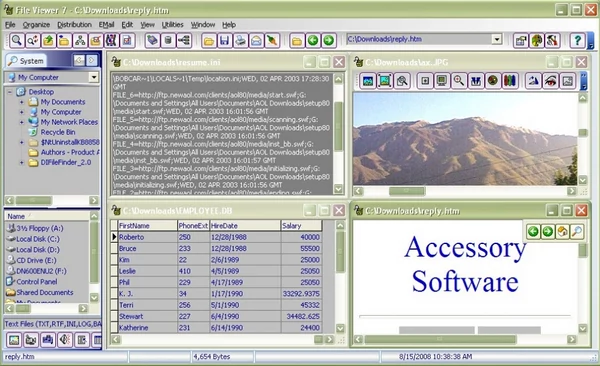Screen dimensions: 600x366
Task: Click the email envelope toolbar icon
Action: pos(256,40)
